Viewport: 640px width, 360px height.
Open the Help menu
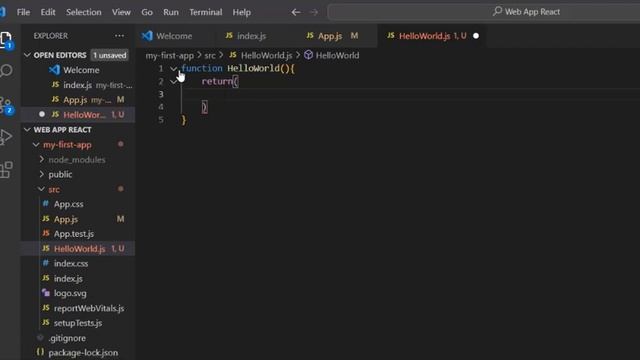click(242, 12)
